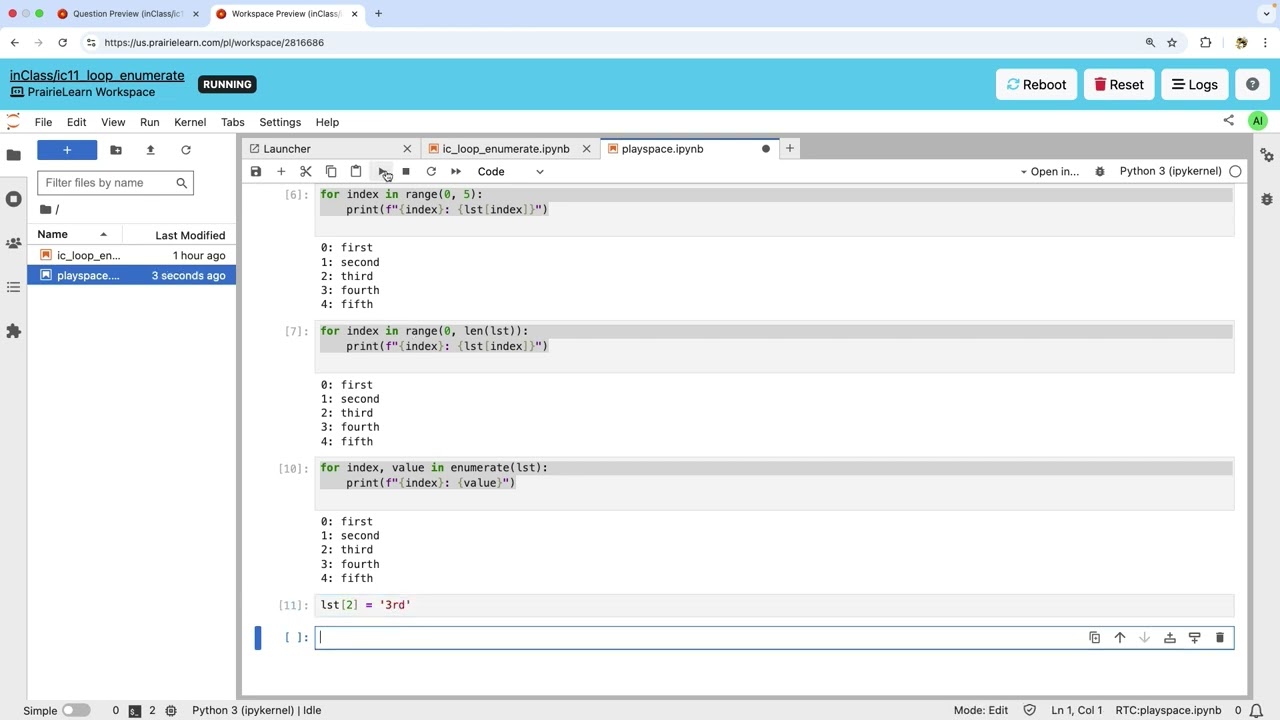Open the Settings menu

point(280,122)
